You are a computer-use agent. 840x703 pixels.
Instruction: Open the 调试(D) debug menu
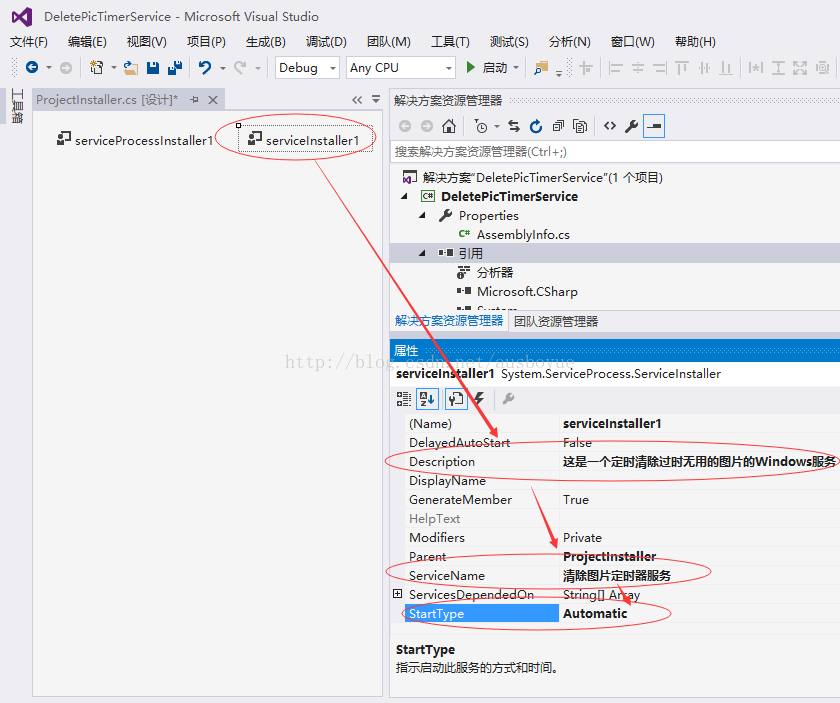coord(326,42)
